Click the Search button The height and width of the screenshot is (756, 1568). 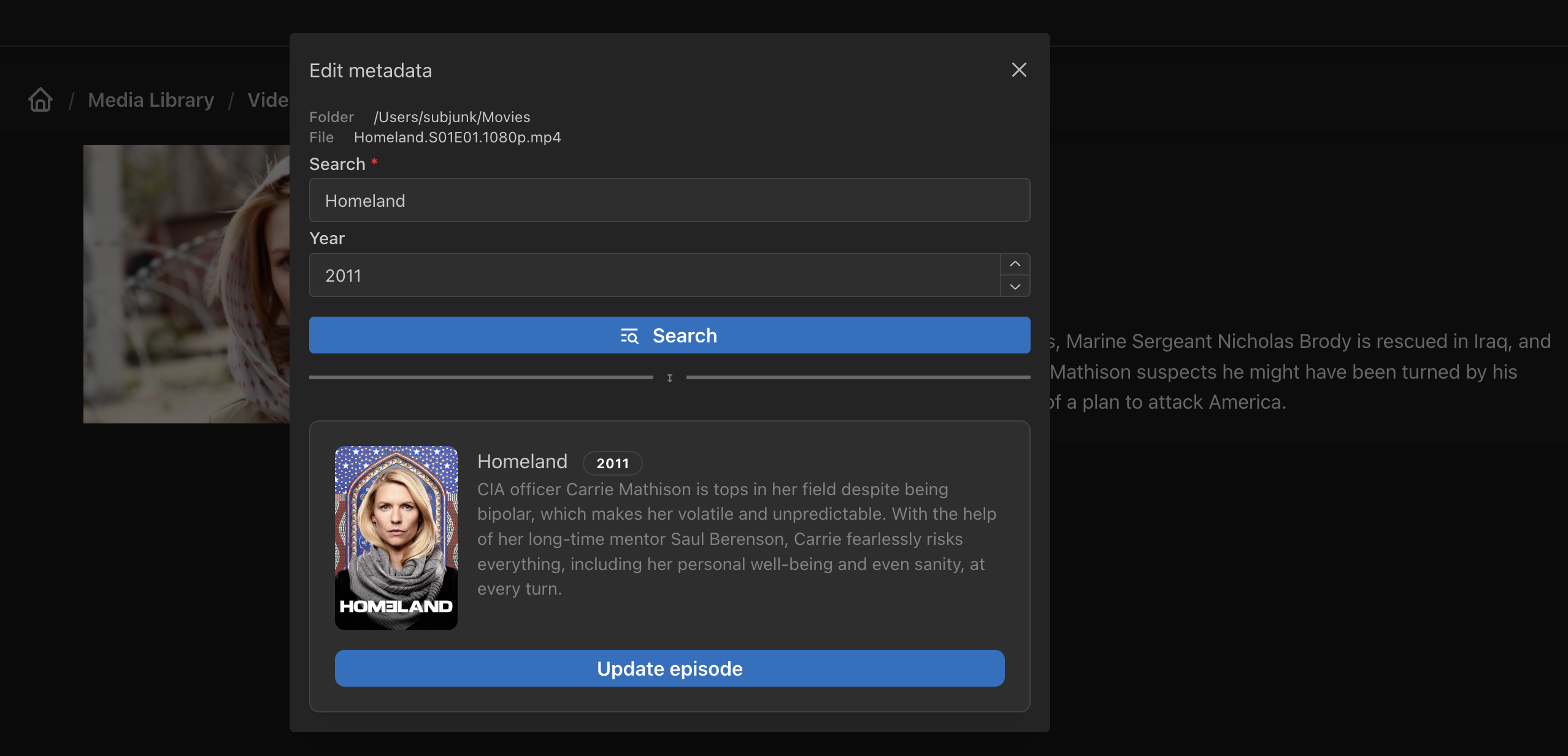[x=669, y=336]
